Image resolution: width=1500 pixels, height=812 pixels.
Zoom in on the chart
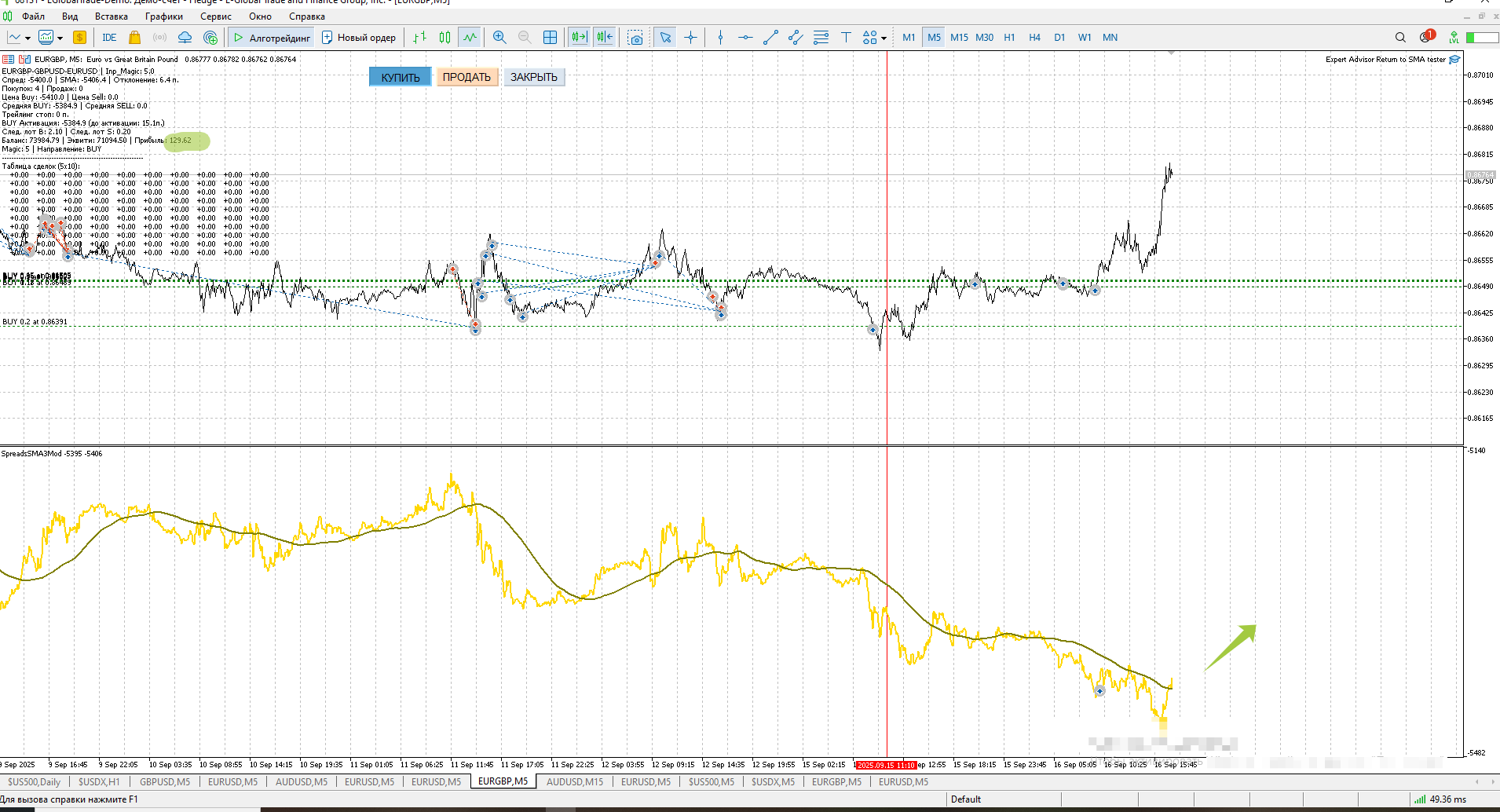tap(499, 38)
